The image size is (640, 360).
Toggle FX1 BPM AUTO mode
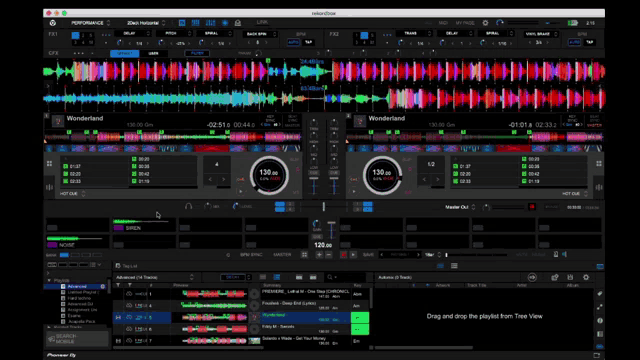coord(293,42)
